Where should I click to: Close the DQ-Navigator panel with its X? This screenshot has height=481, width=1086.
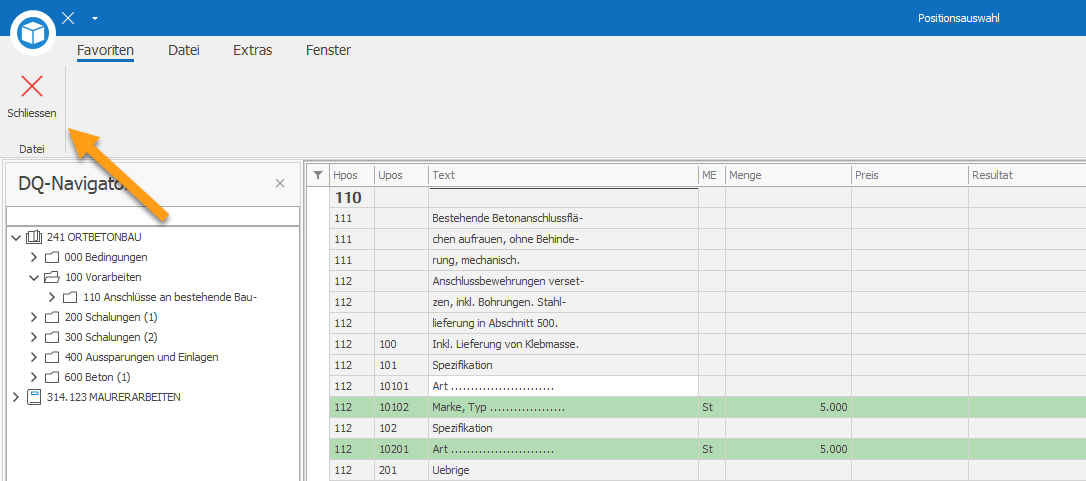[280, 184]
